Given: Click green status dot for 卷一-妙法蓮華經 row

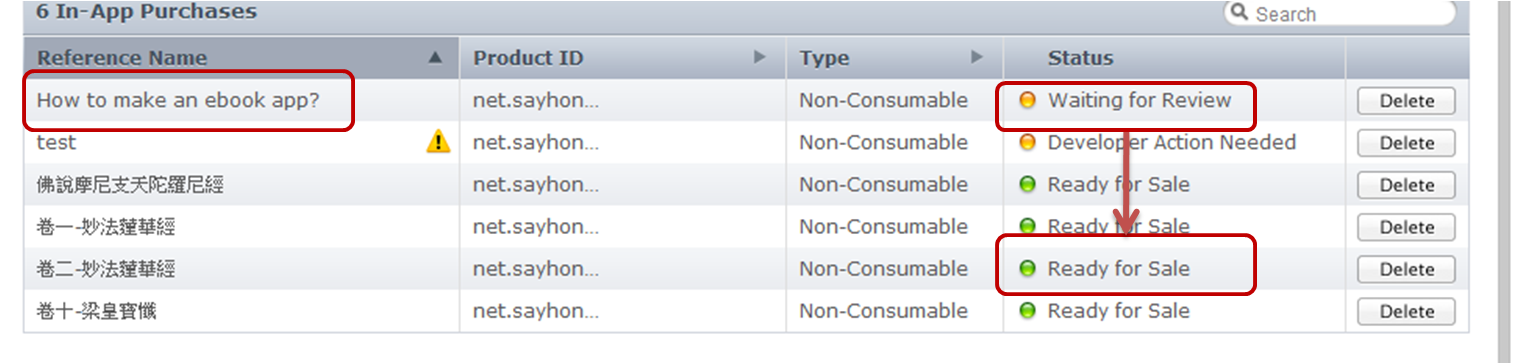Looking at the screenshot, I should point(1026,227).
